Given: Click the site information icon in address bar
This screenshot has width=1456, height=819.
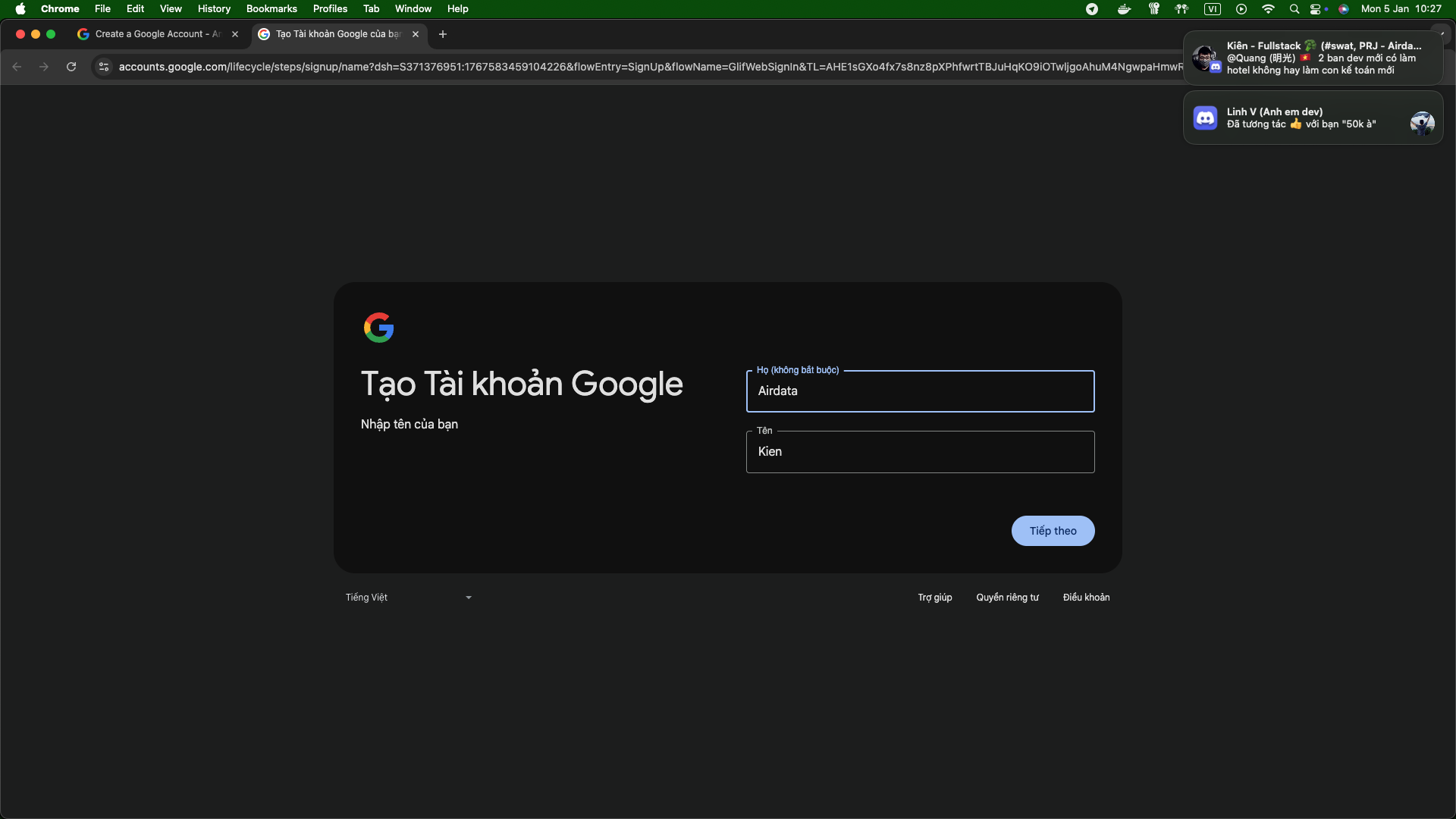Looking at the screenshot, I should coord(104,67).
